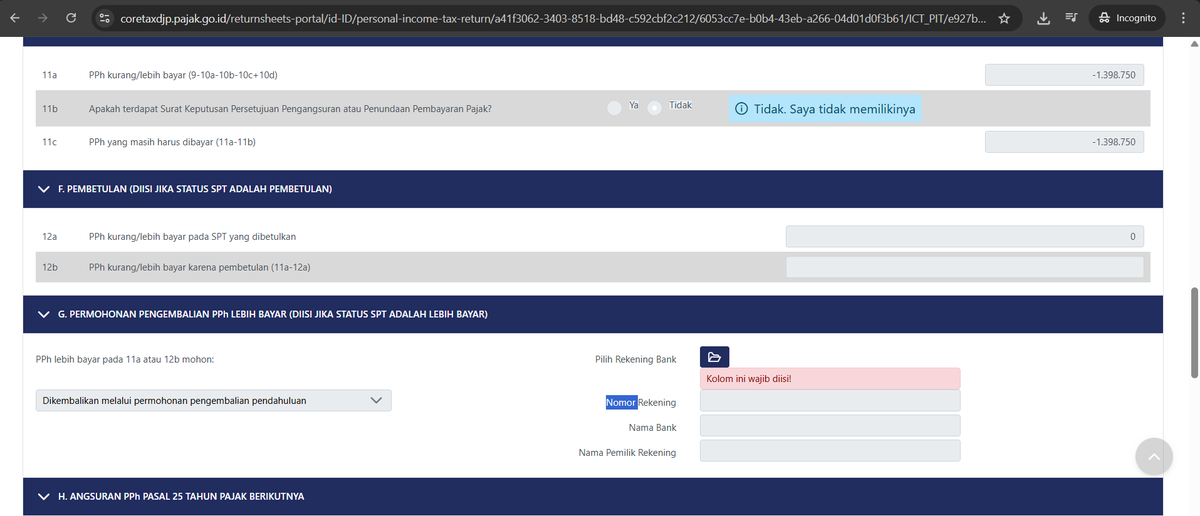Click label 'PPh kurang/lebih bayar karena pembetulan (11a-12a)'
Viewport: 1200px width, 516px height.
click(200, 267)
